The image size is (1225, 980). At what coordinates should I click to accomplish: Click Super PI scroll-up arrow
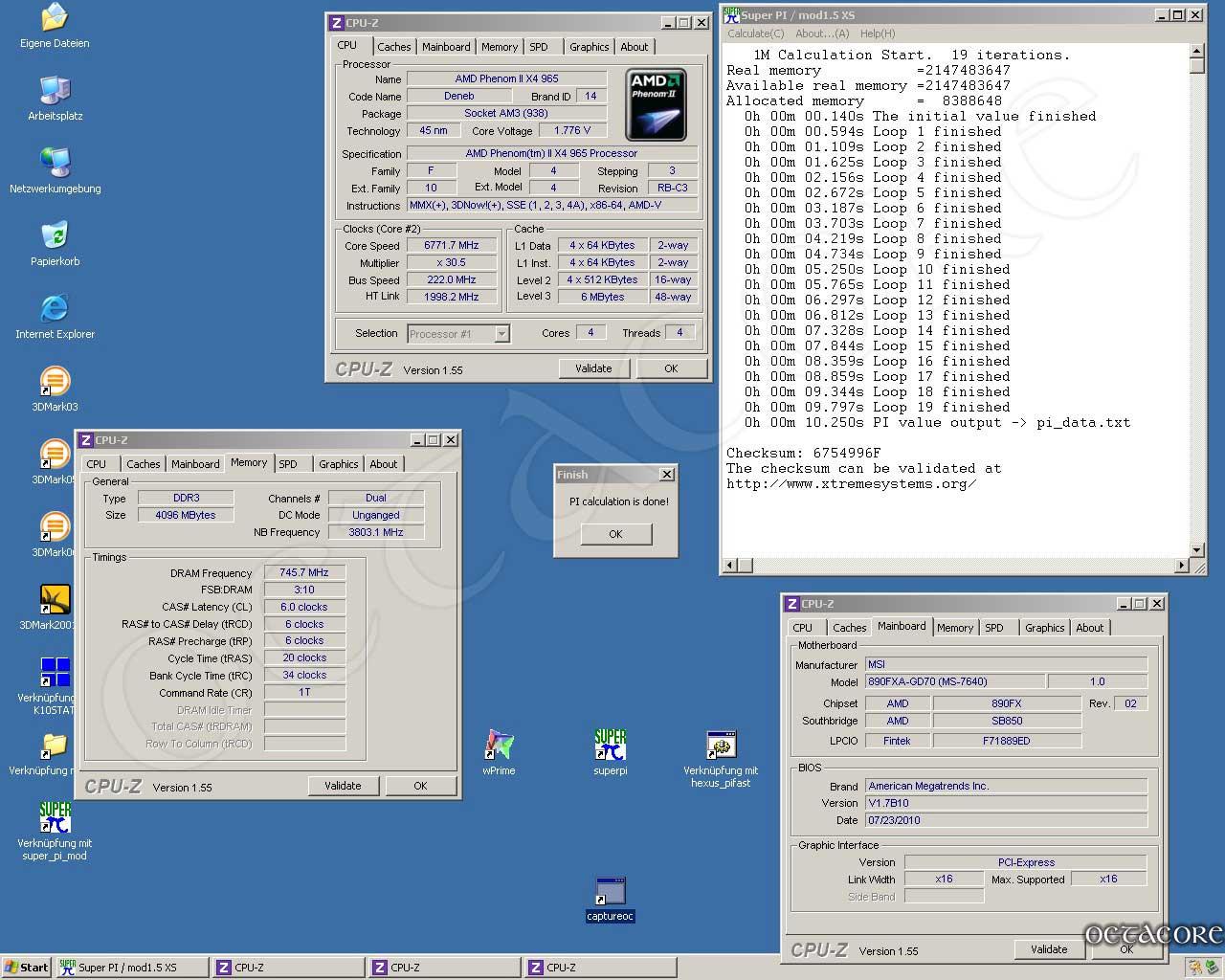tap(1196, 51)
